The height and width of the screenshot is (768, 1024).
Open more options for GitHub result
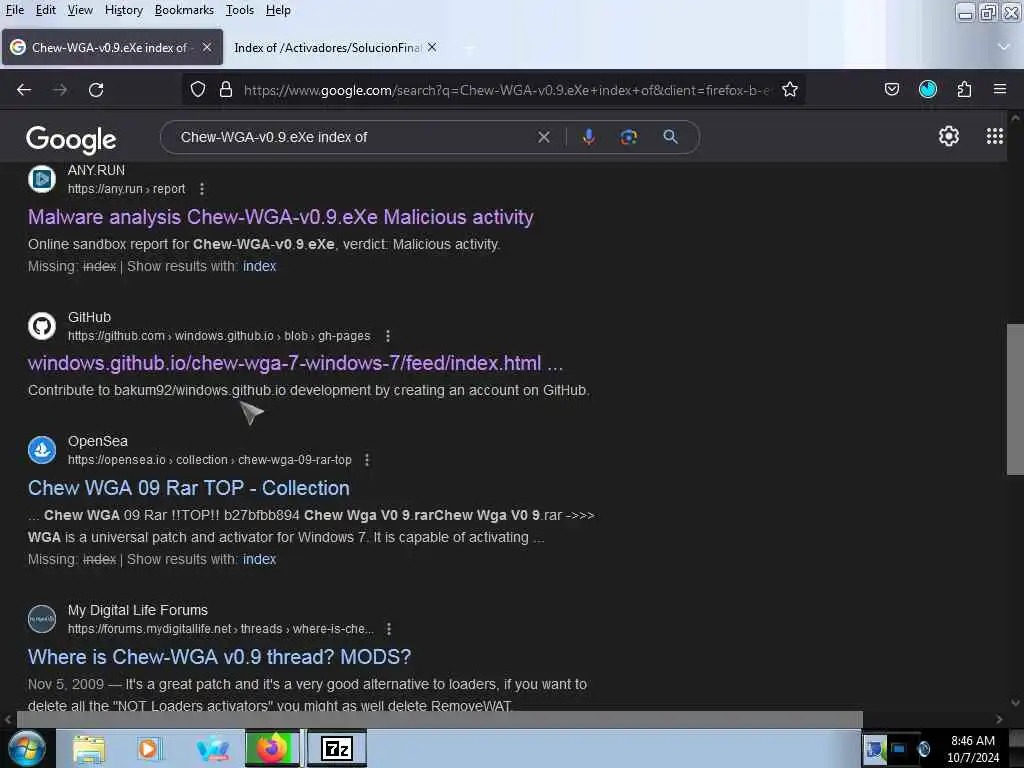tap(387, 336)
